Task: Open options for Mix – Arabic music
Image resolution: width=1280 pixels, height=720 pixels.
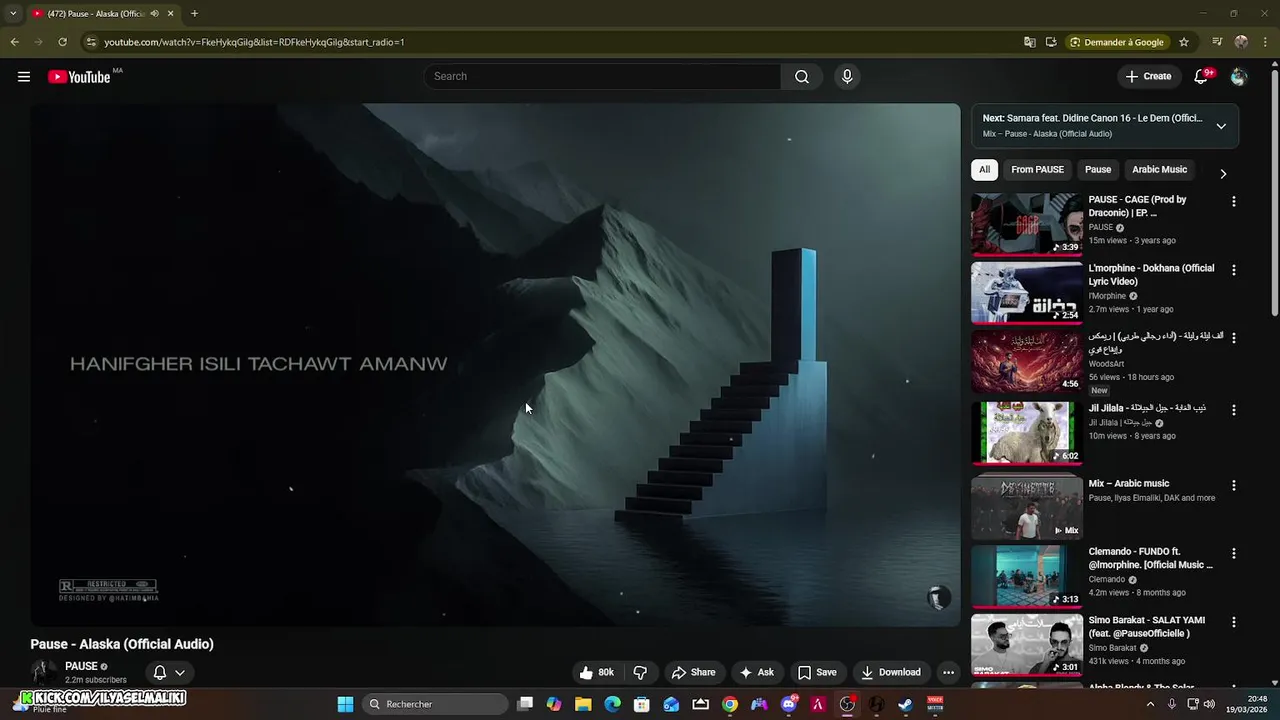Action: pyautogui.click(x=1233, y=485)
